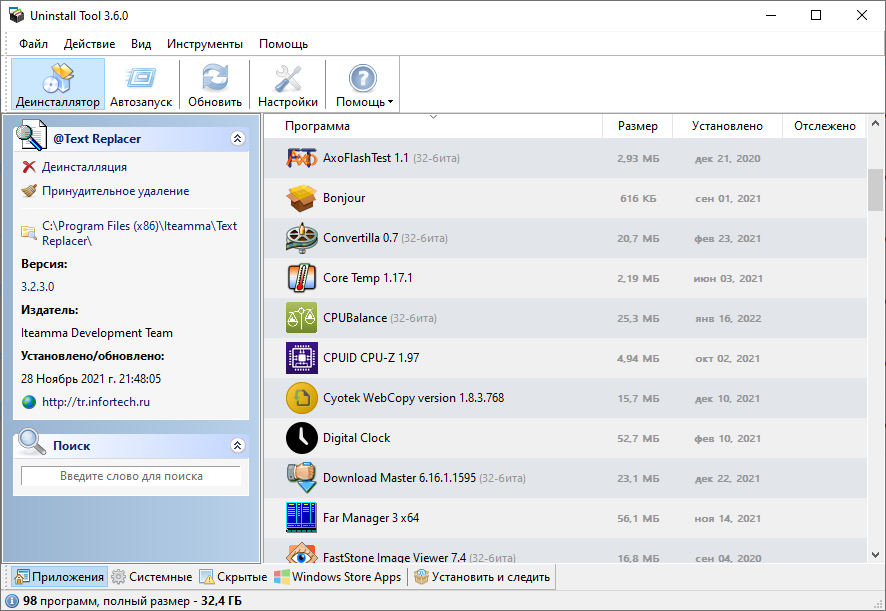
Task: Choose Принудительное удаление link
Action: tap(115, 191)
